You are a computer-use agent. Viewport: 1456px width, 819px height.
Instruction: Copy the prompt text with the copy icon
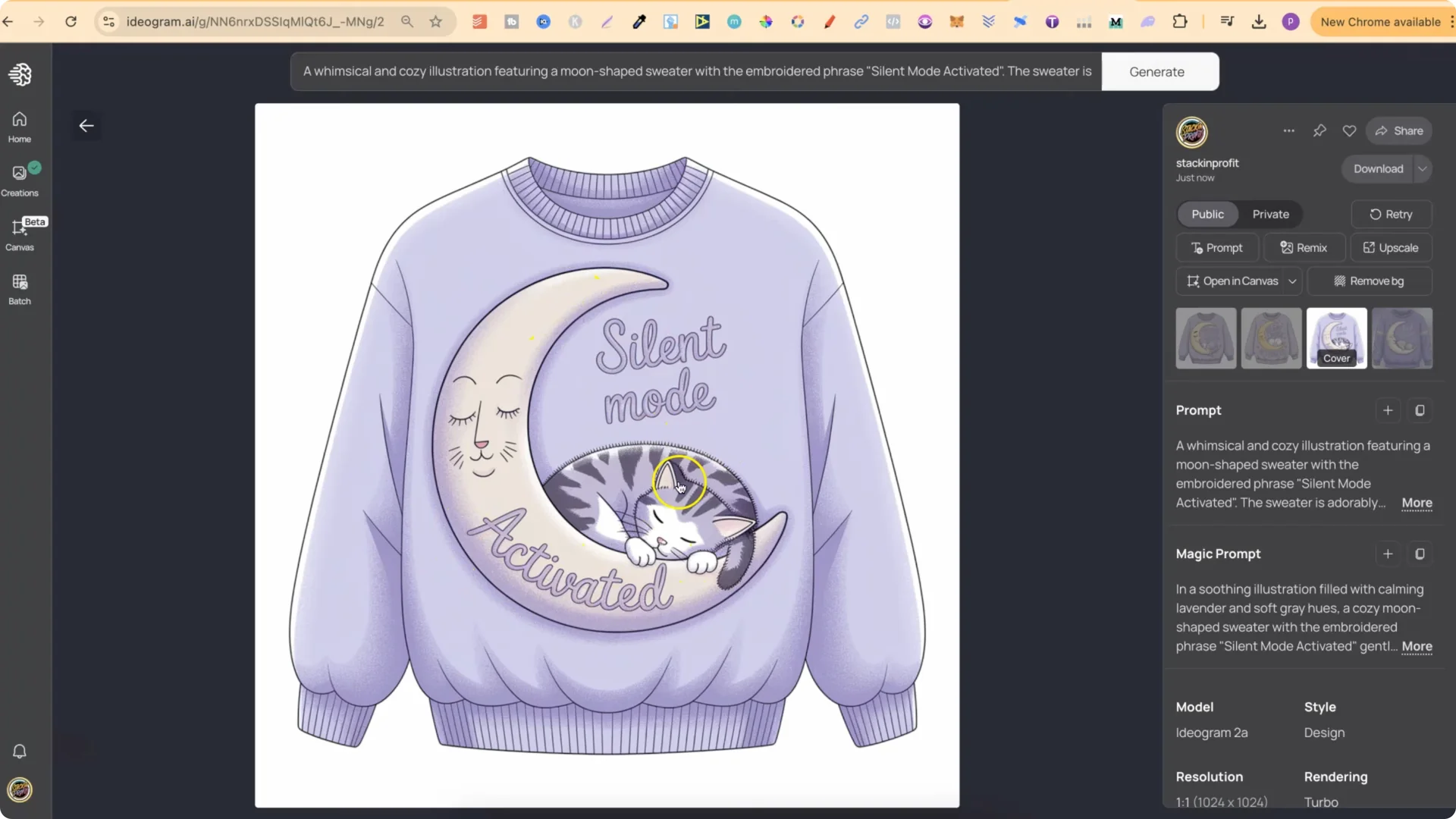click(1420, 410)
